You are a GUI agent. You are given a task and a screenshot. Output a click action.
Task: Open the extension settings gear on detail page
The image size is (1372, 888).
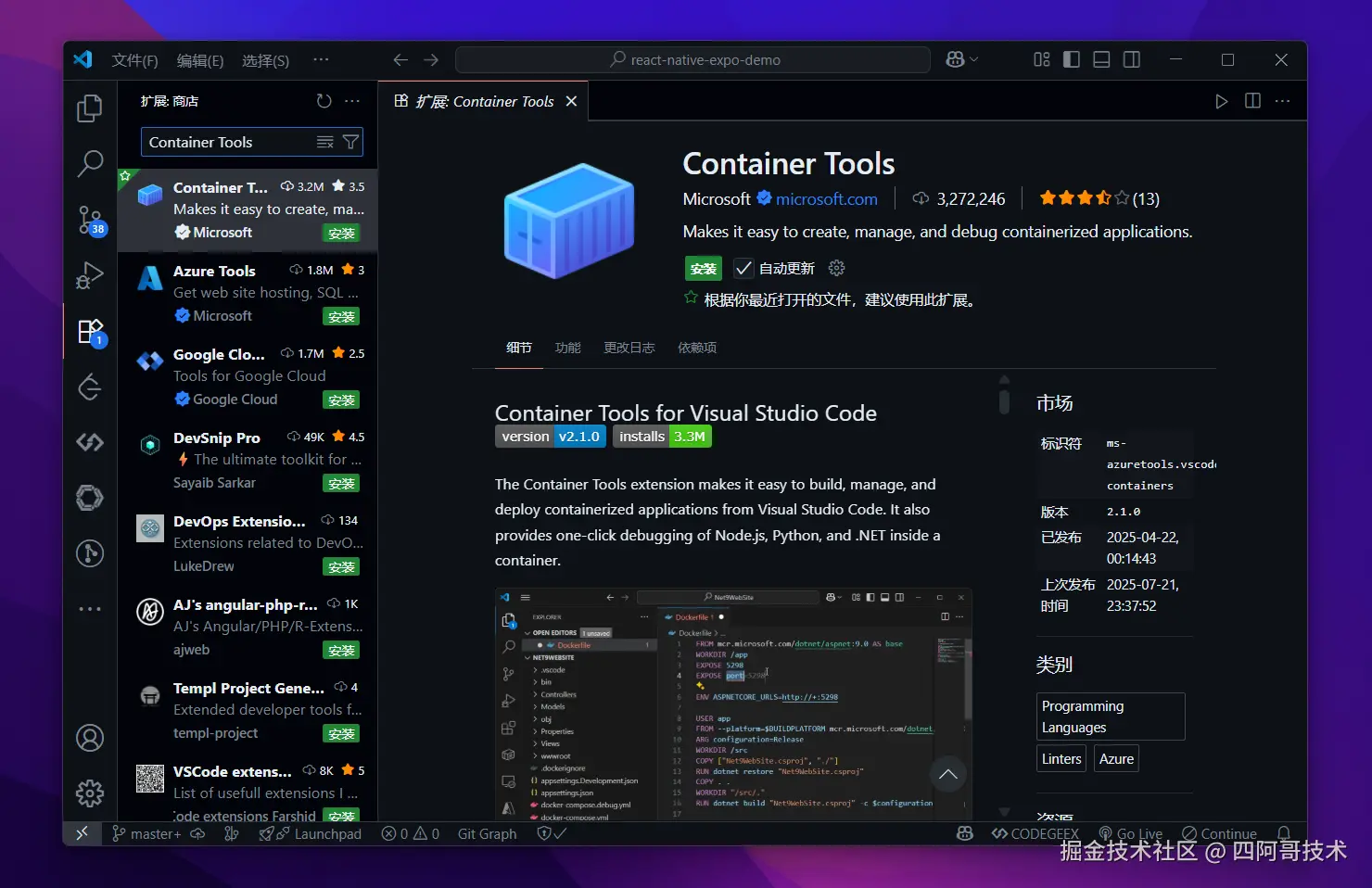(836, 268)
